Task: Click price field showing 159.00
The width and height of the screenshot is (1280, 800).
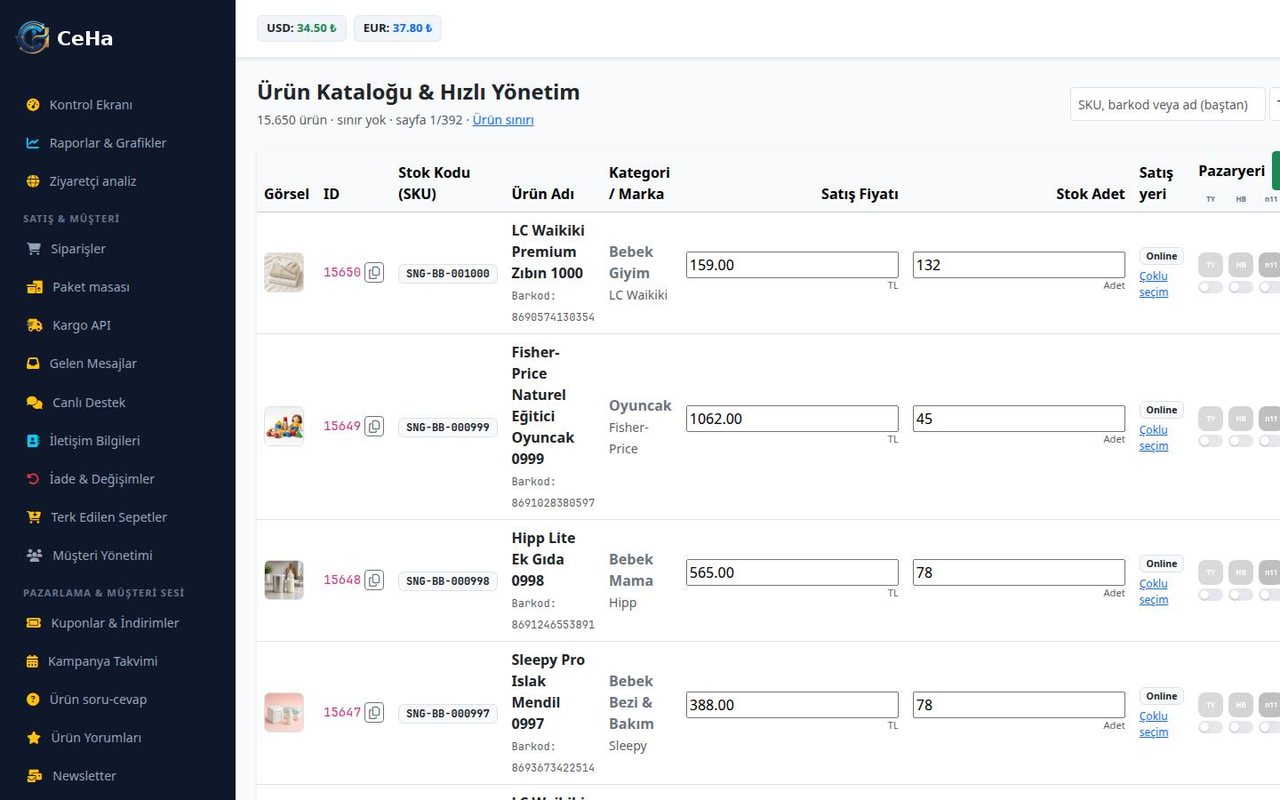Action: (x=792, y=265)
